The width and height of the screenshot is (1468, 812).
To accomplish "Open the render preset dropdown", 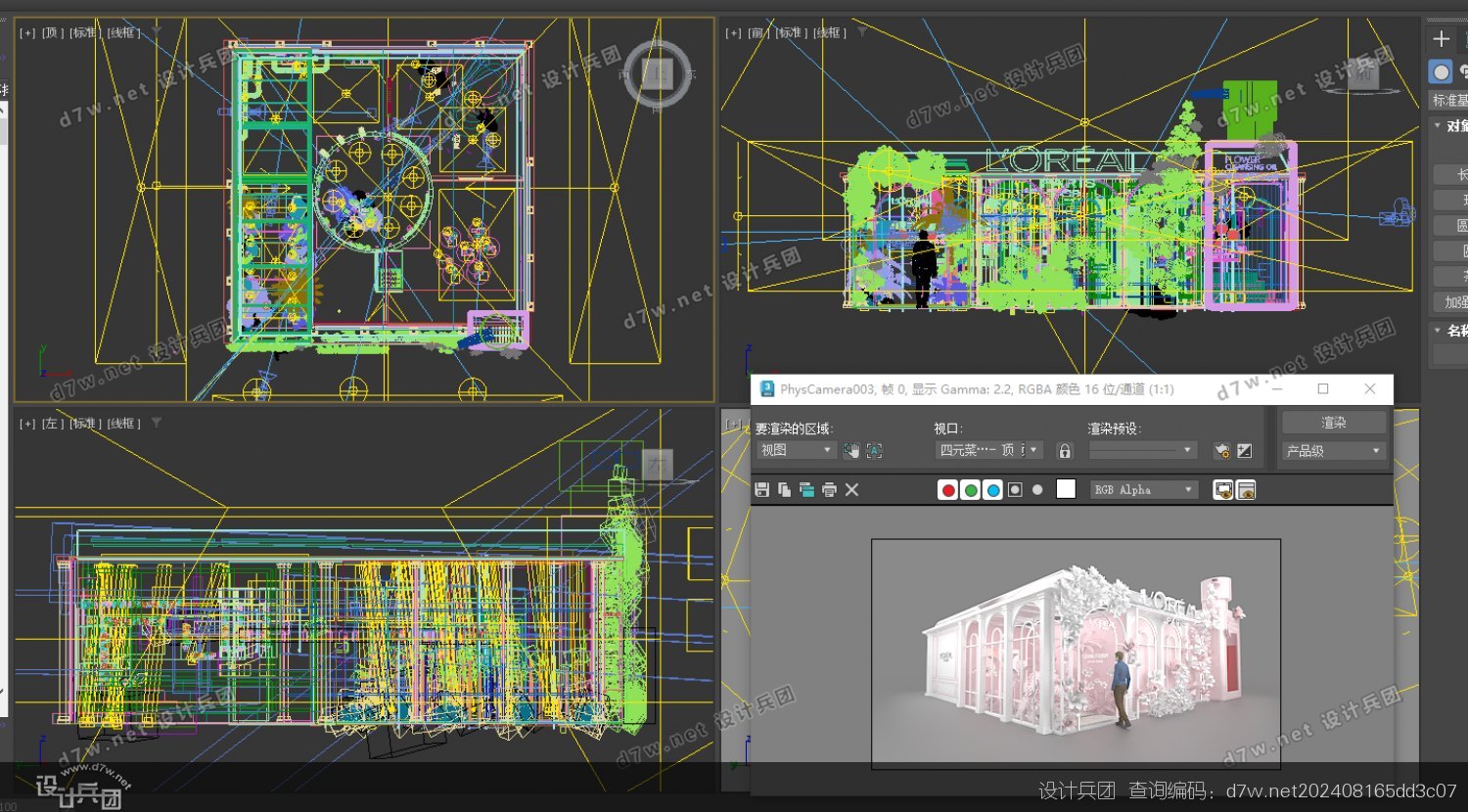I will (x=1143, y=450).
